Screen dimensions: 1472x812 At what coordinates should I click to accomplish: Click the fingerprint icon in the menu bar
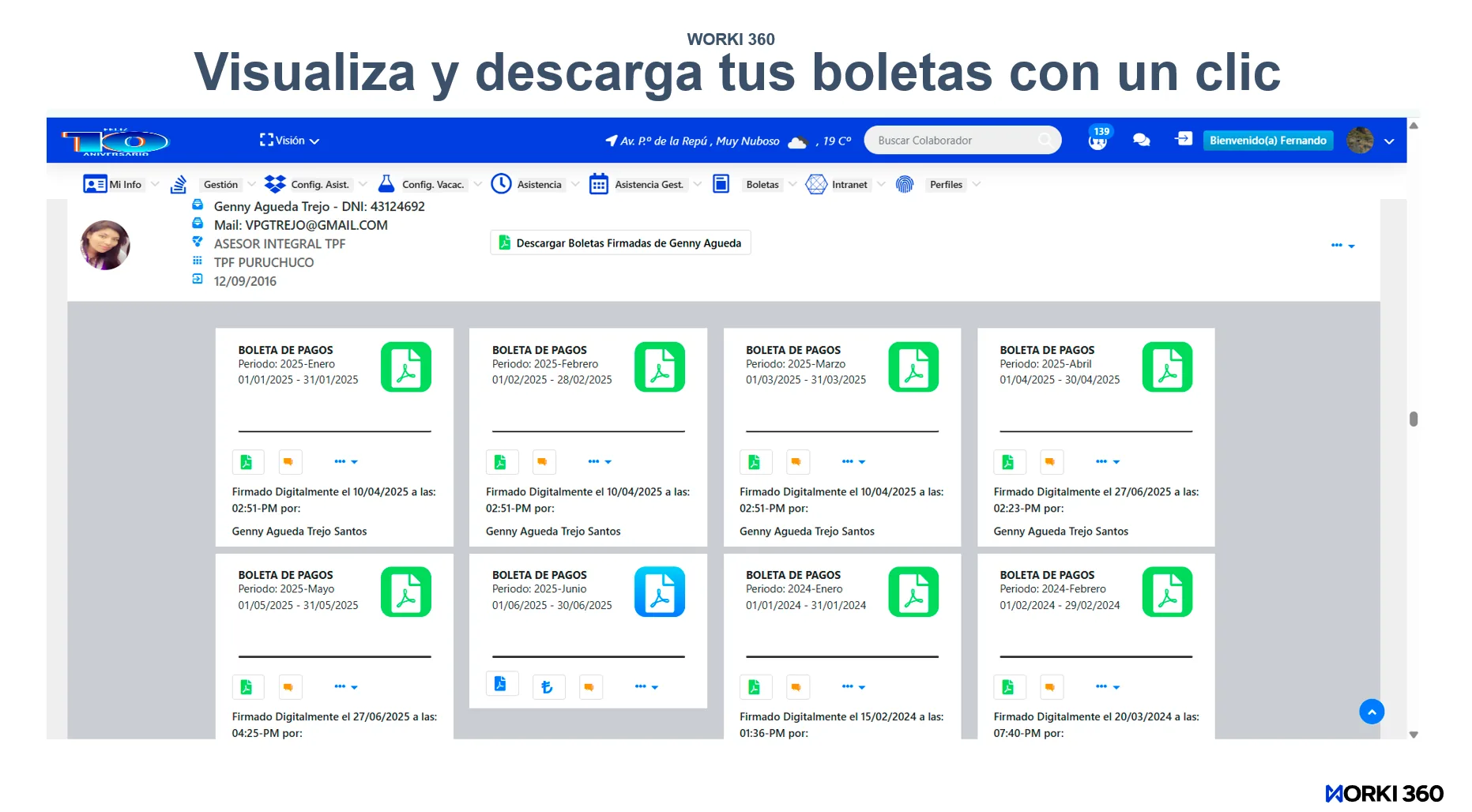click(x=905, y=184)
